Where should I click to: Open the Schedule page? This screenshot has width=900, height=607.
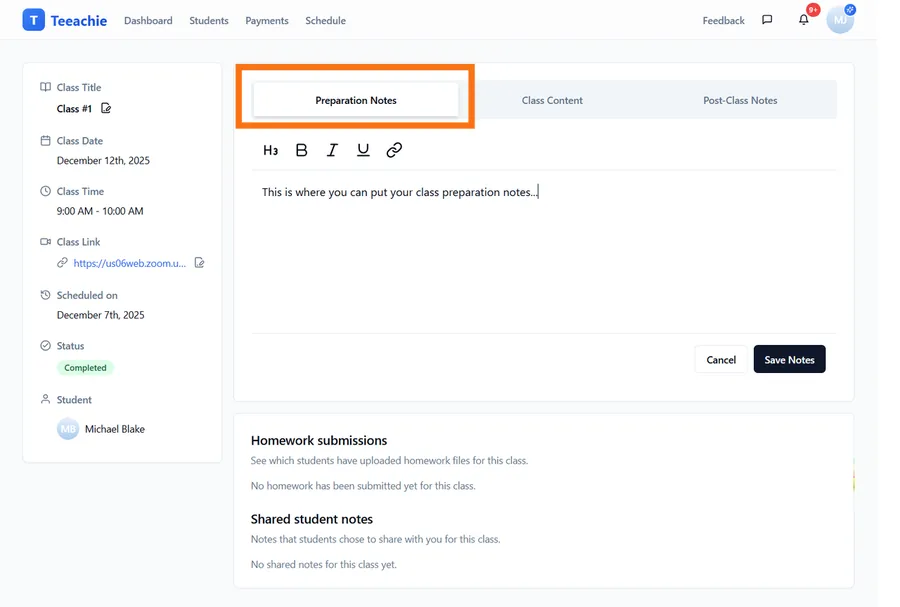[325, 21]
